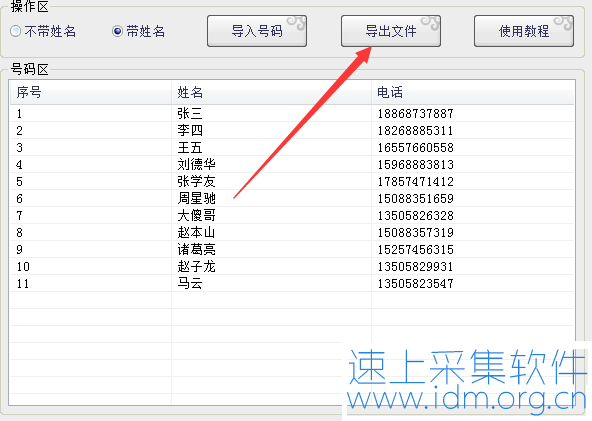Image resolution: width=592 pixels, height=421 pixels.
Task: Select the row named 周星驰
Action: (x=292, y=198)
